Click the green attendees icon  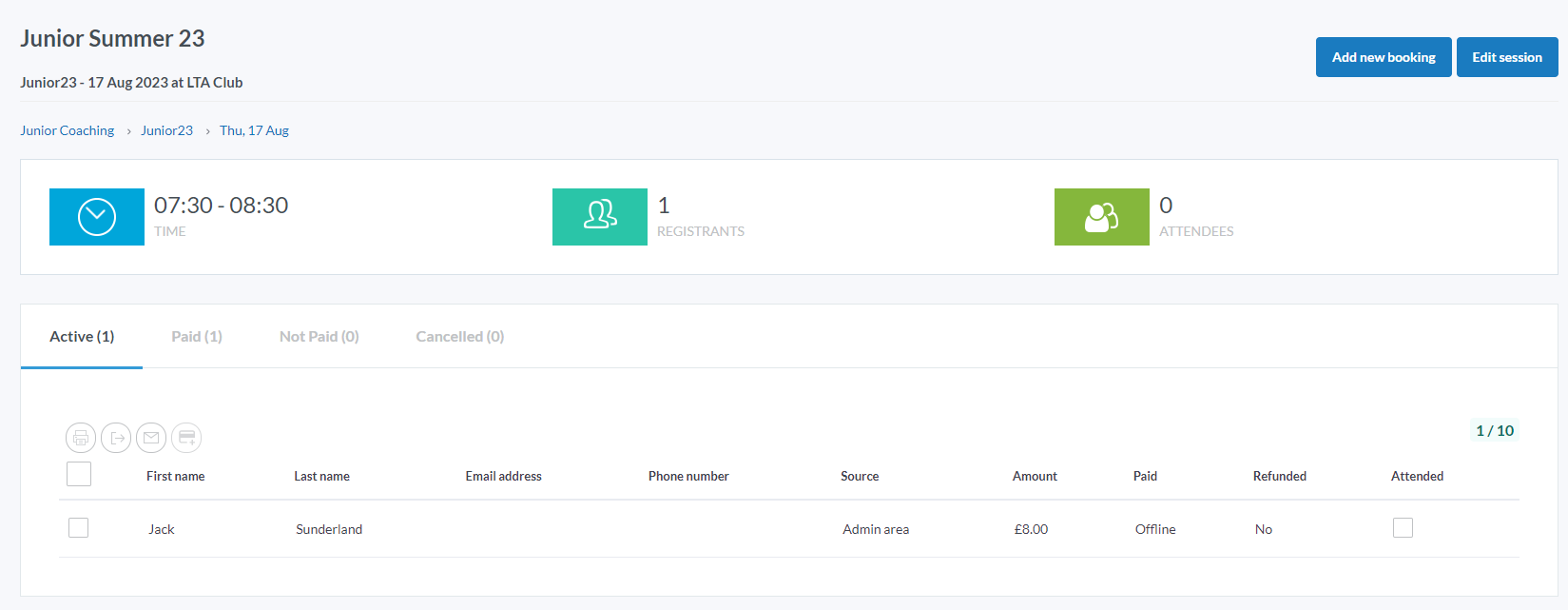1101,217
